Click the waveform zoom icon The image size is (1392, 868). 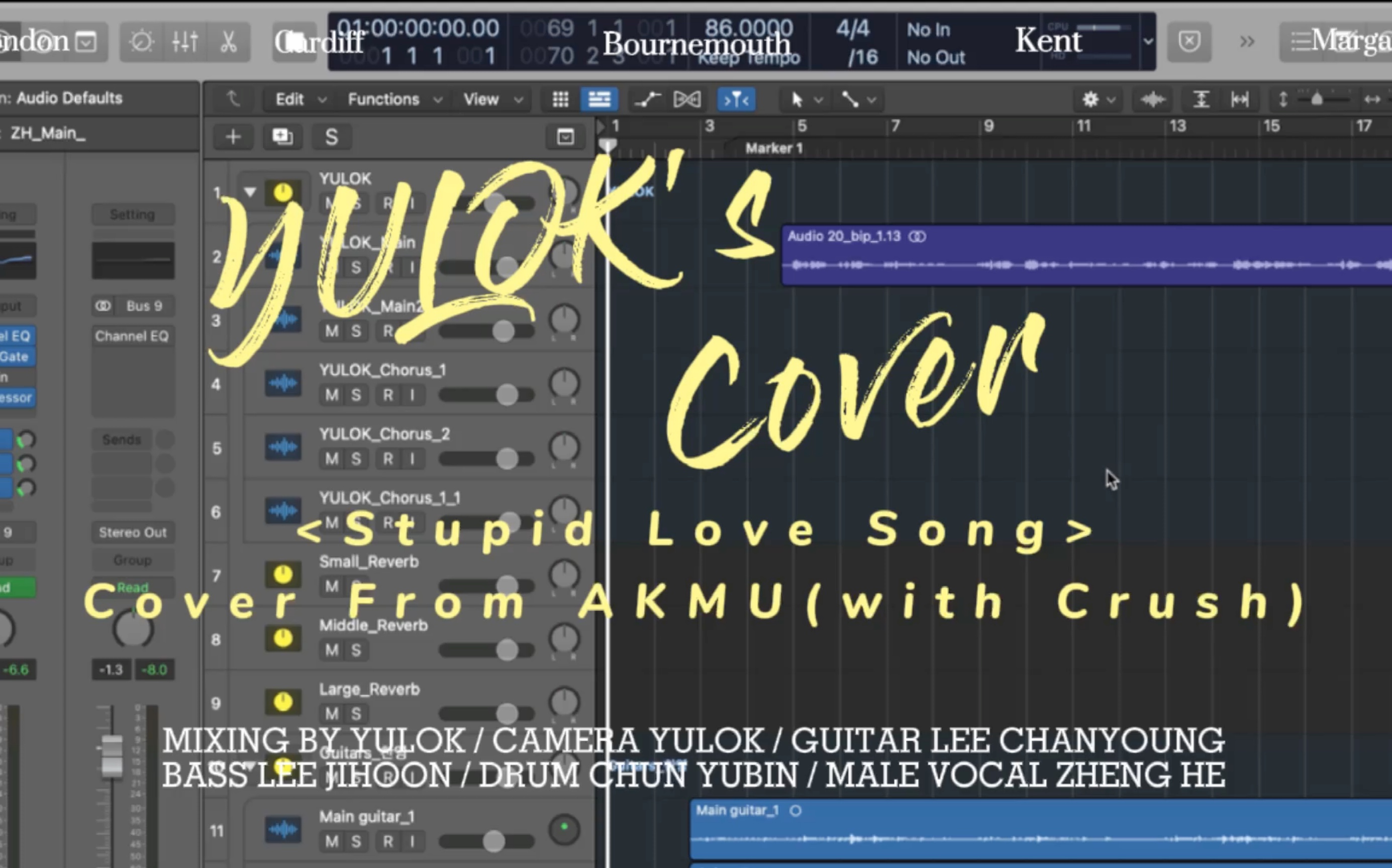point(1152,99)
